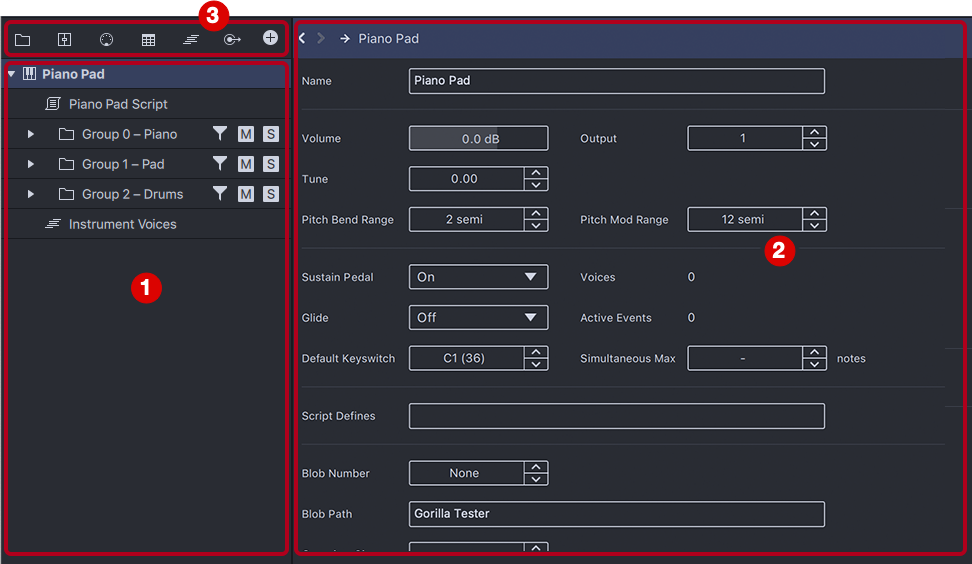Click the plus circle add button
972x564 pixels.
[x=270, y=38]
